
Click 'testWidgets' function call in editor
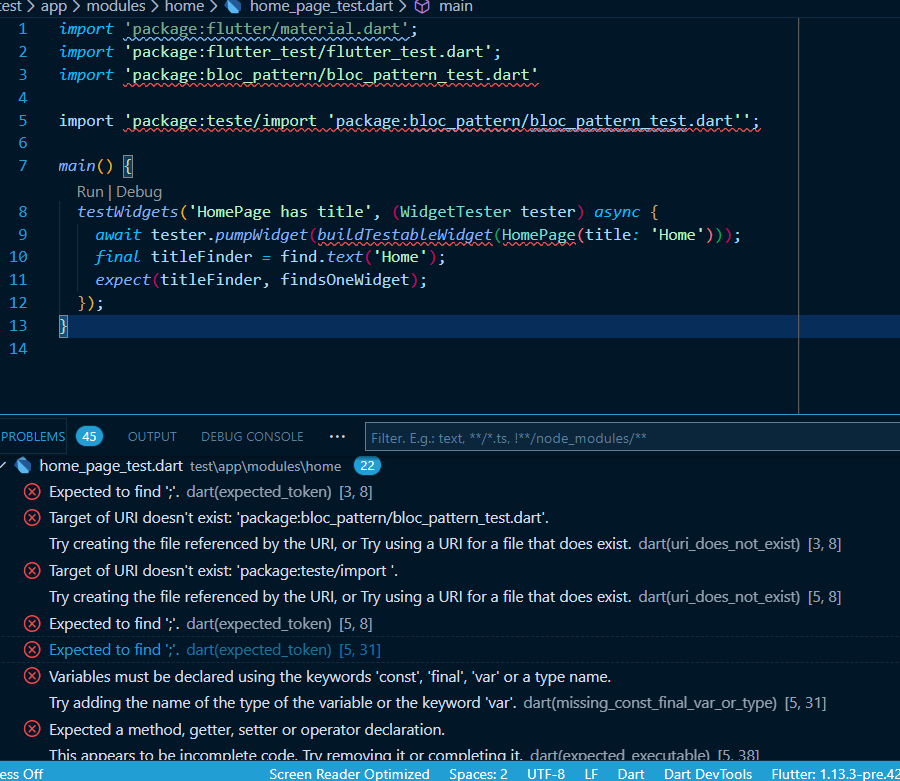pos(128,212)
